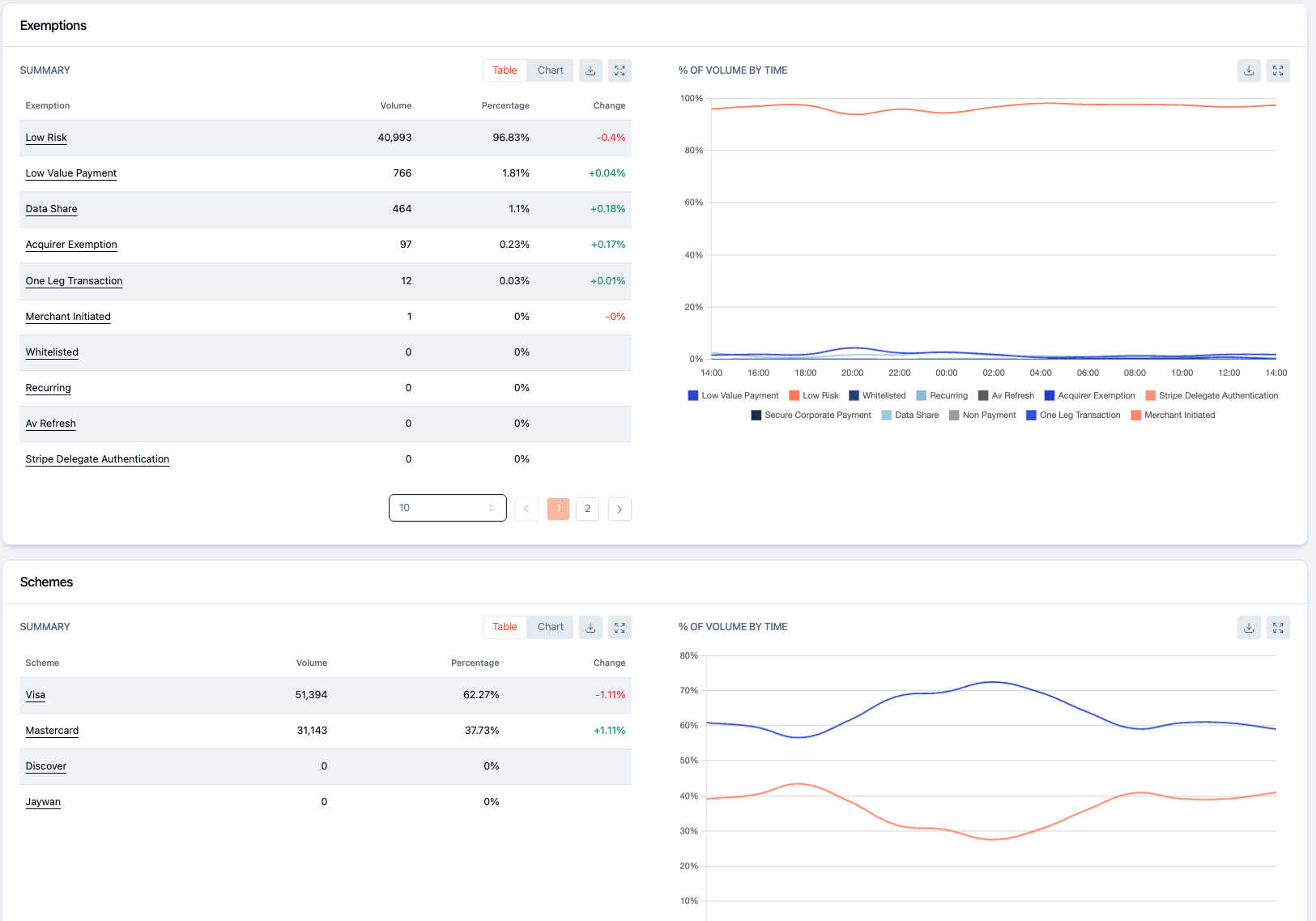The height and width of the screenshot is (921, 1316).
Task: Go to previous page of exemptions
Action: point(526,509)
